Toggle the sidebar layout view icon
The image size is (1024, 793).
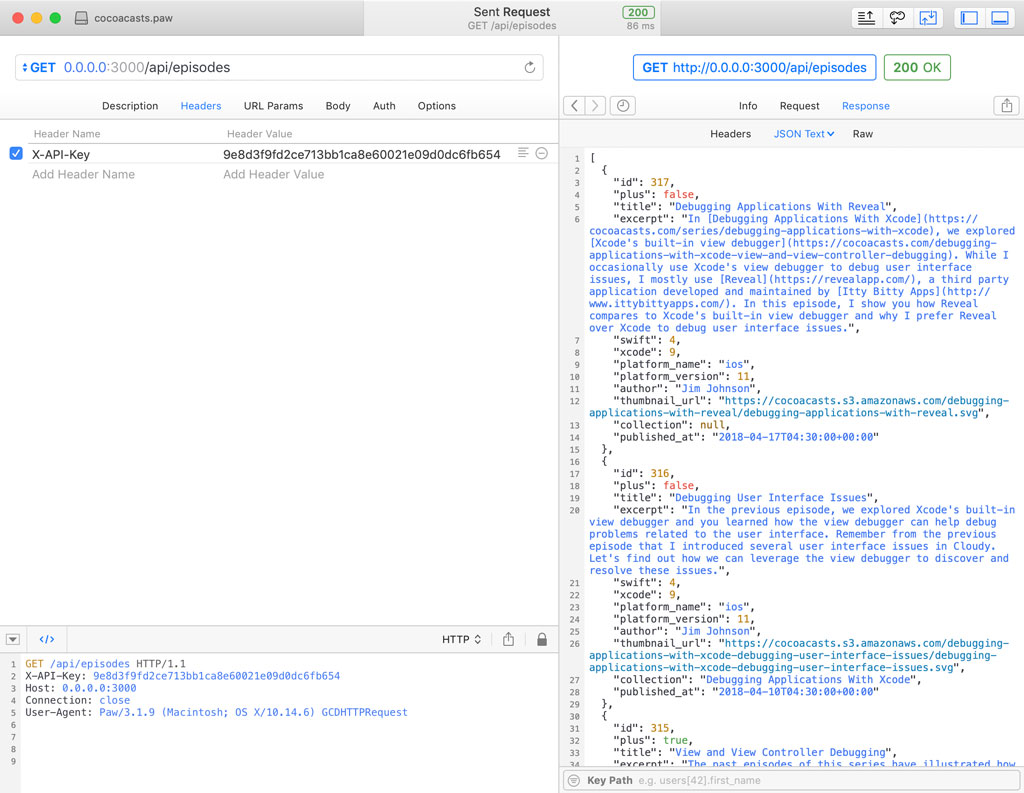[968, 17]
